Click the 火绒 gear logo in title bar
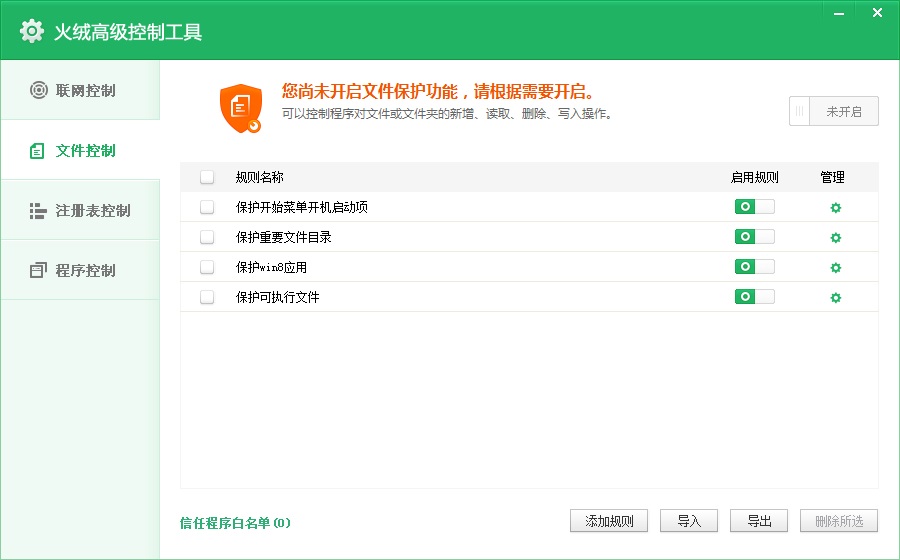 (x=32, y=31)
